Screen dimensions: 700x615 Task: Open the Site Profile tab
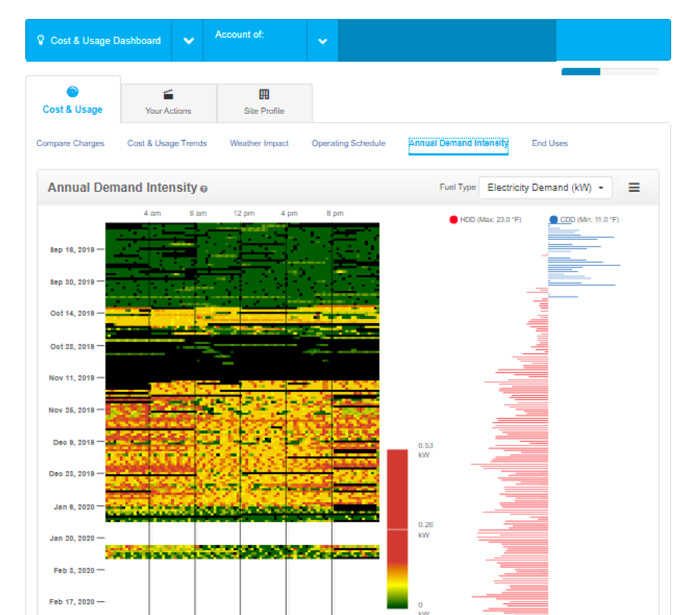point(264,103)
